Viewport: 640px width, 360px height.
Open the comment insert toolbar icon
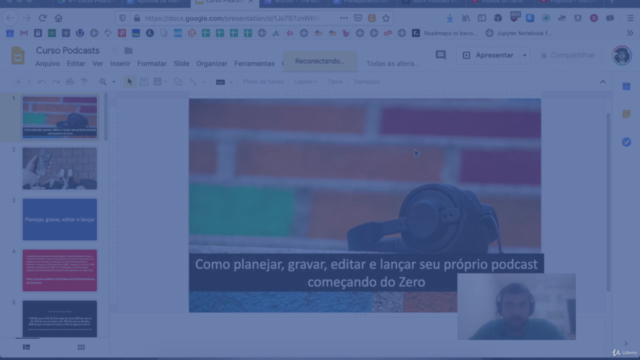pos(220,82)
